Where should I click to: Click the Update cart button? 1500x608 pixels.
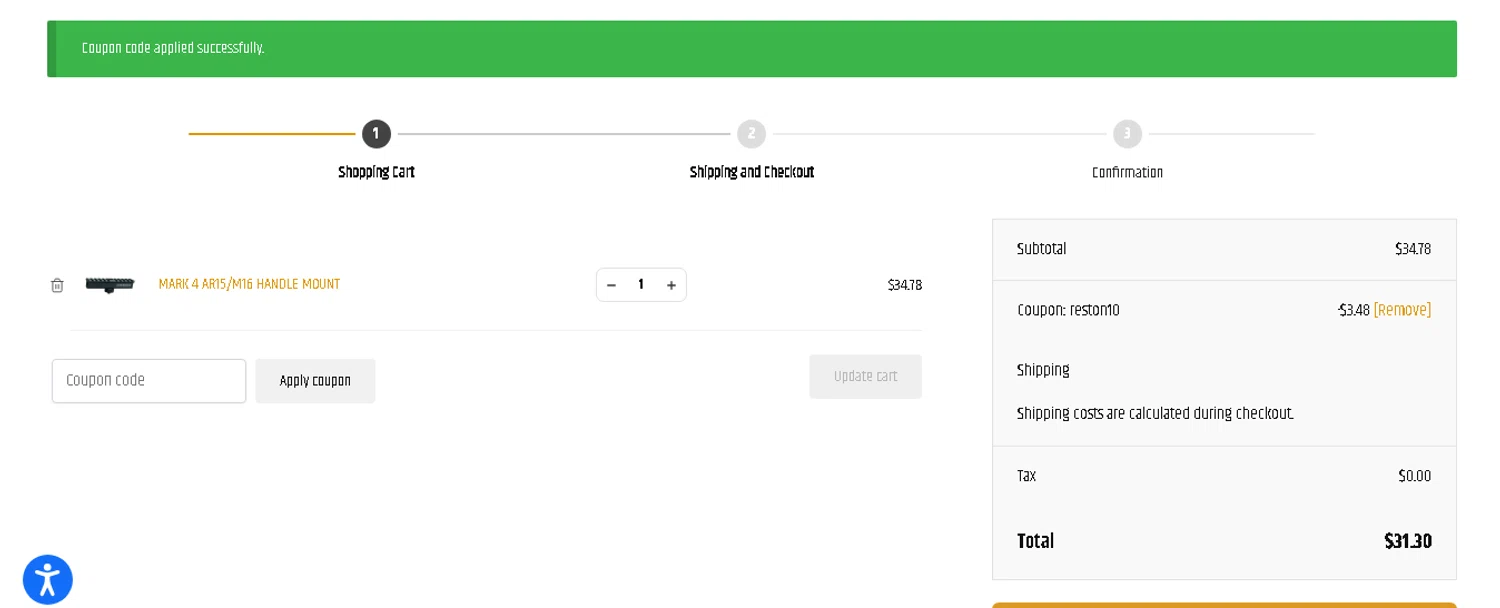tap(865, 377)
